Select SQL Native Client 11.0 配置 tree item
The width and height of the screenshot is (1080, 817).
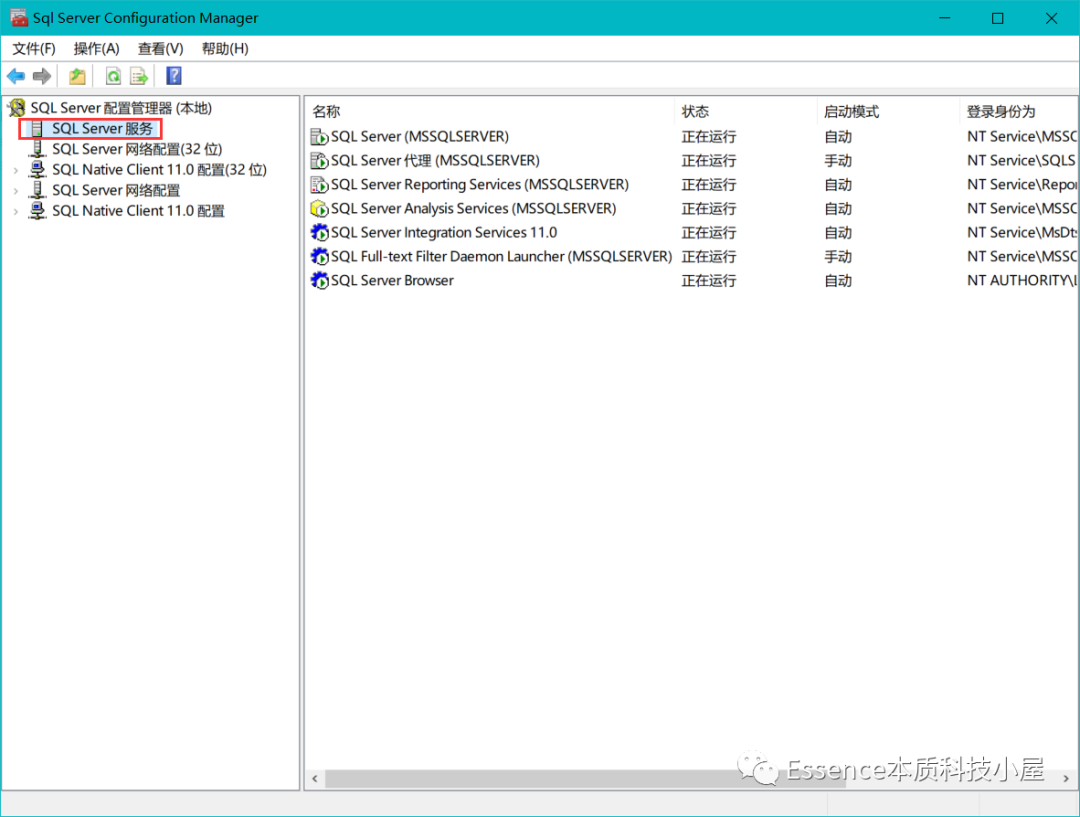pos(138,211)
